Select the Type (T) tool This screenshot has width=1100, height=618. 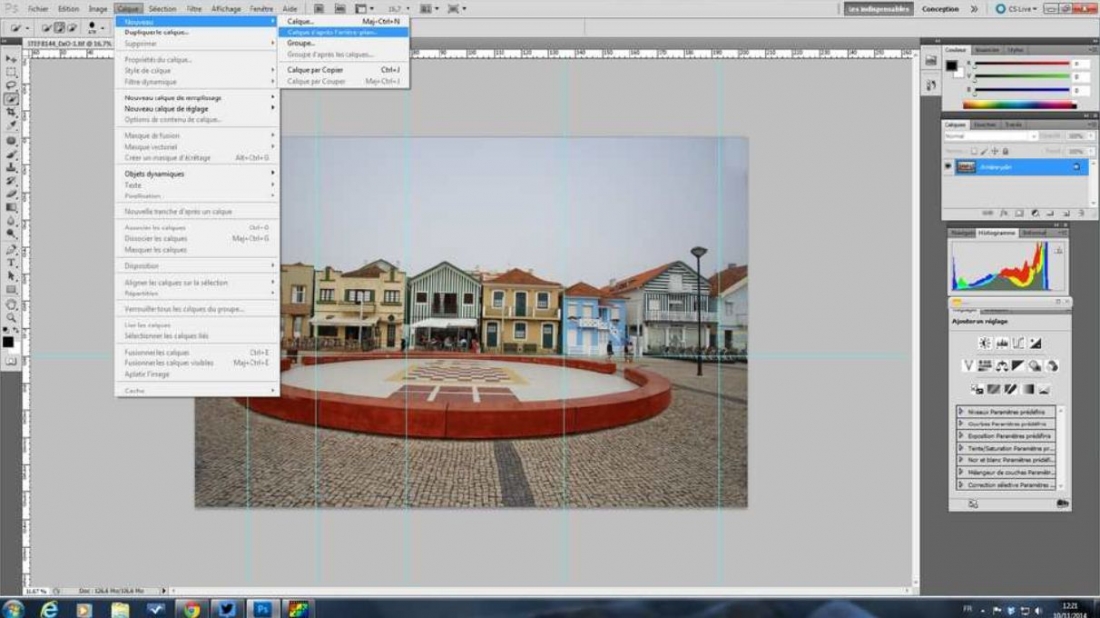click(x=11, y=263)
